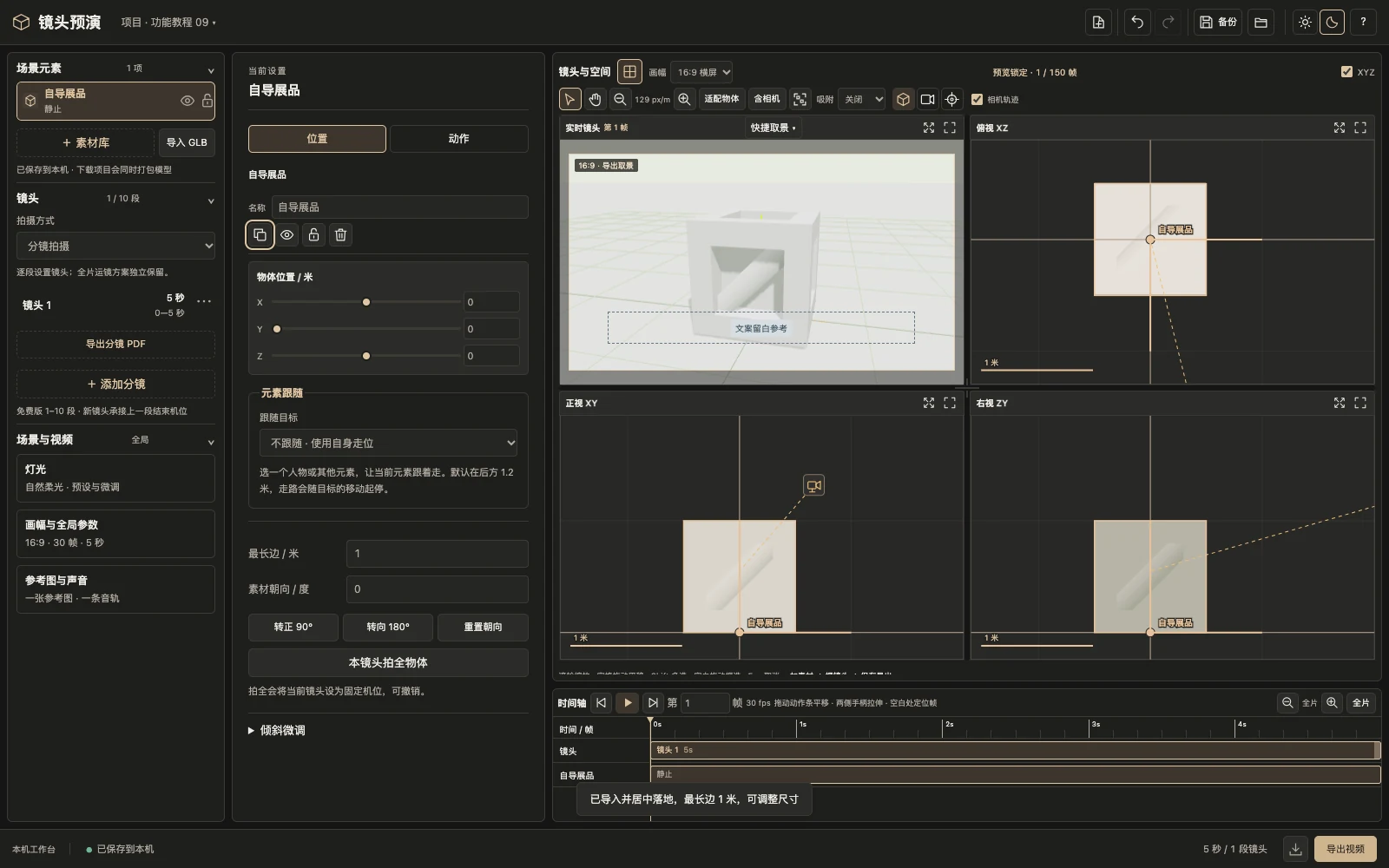Zoom out the viewport scale
The height and width of the screenshot is (868, 1389).
point(620,99)
